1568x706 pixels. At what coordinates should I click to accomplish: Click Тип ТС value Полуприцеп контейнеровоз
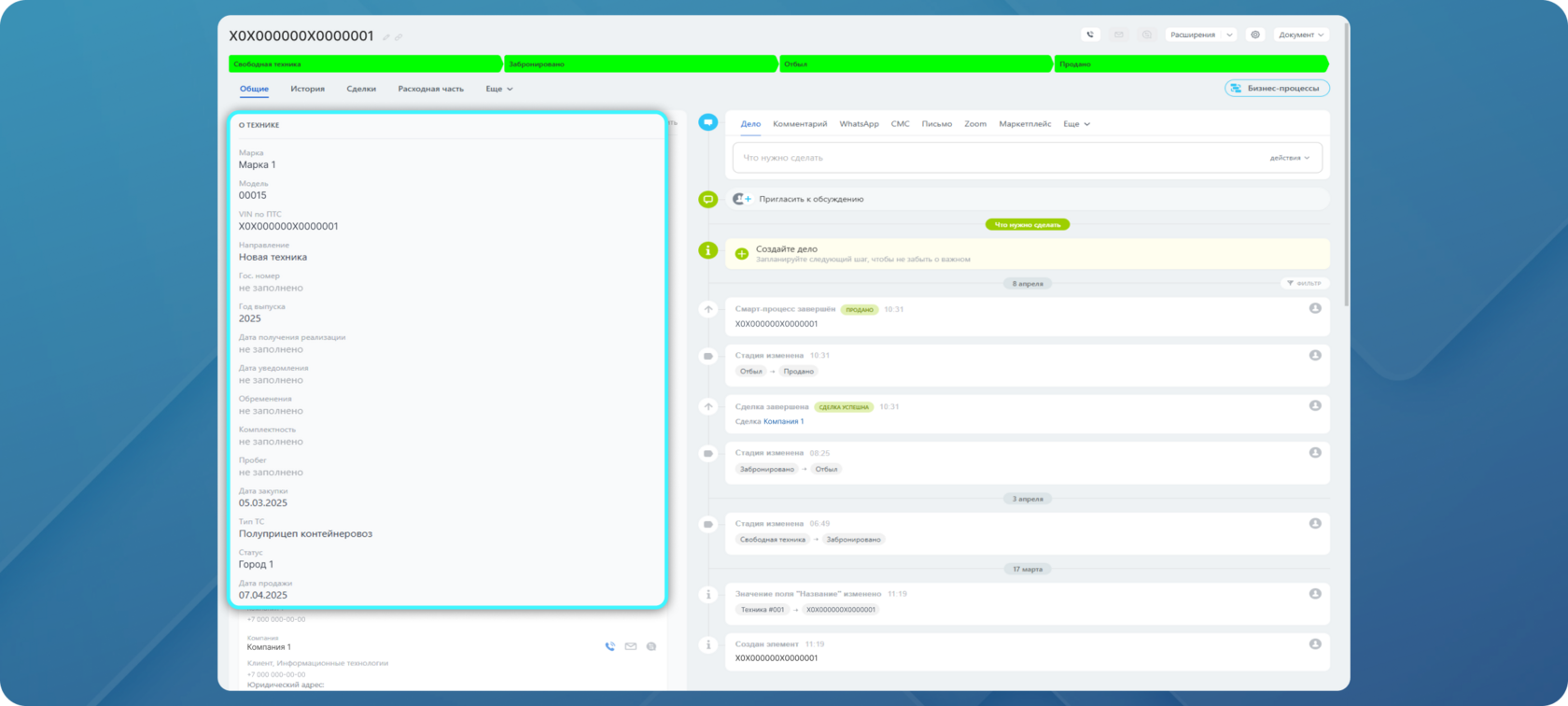pos(305,534)
